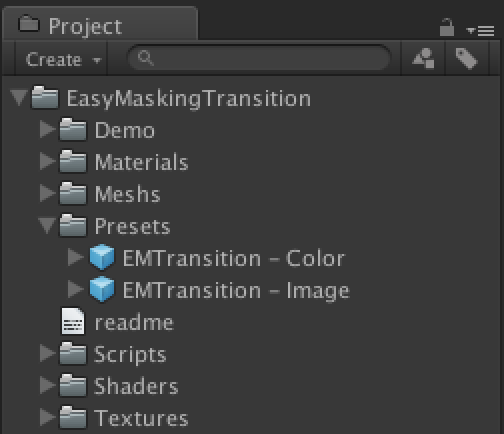Expand the EMTransition - Color prefab arrow
The width and height of the screenshot is (504, 434).
tap(76, 257)
